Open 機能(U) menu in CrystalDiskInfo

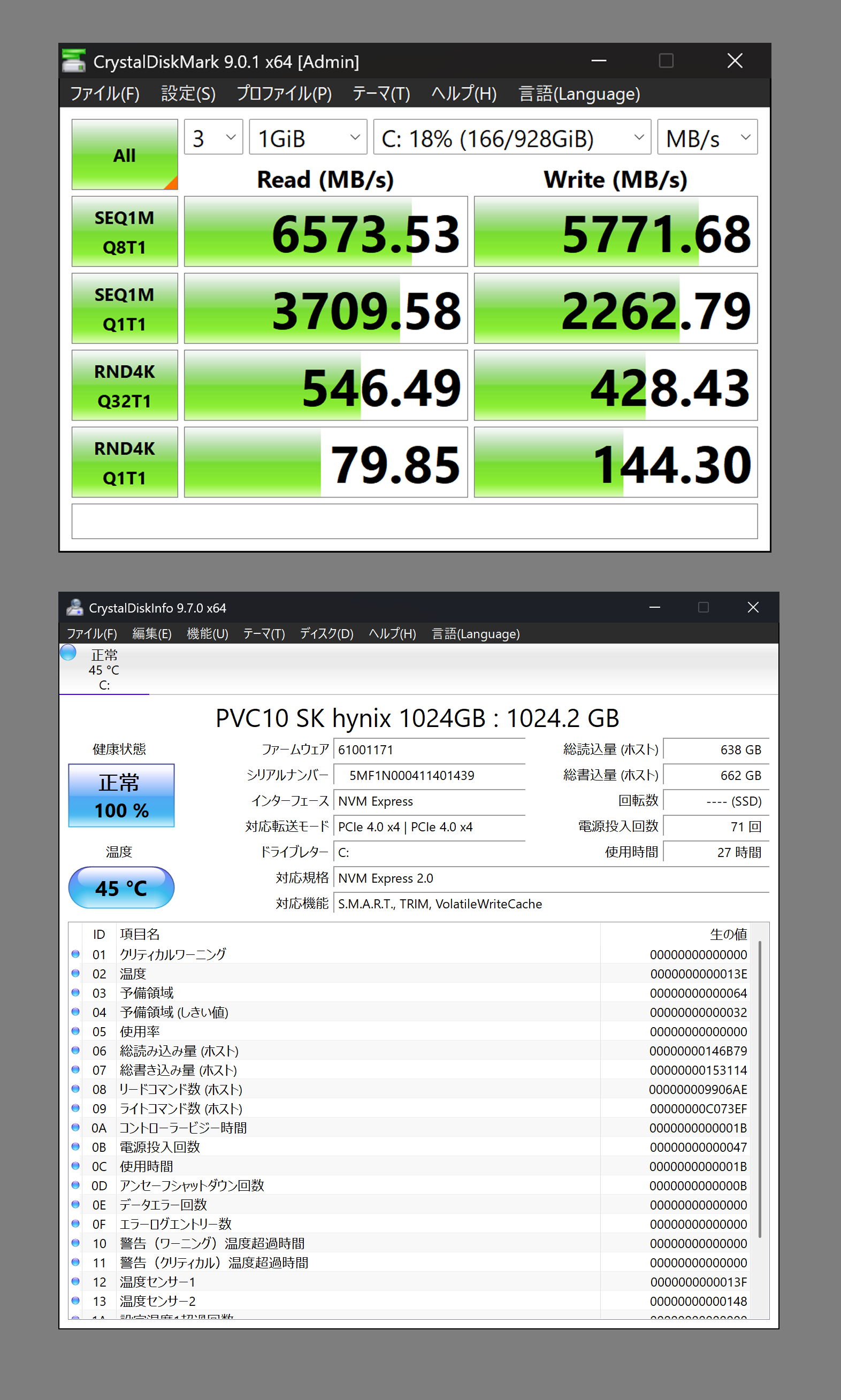pos(208,633)
